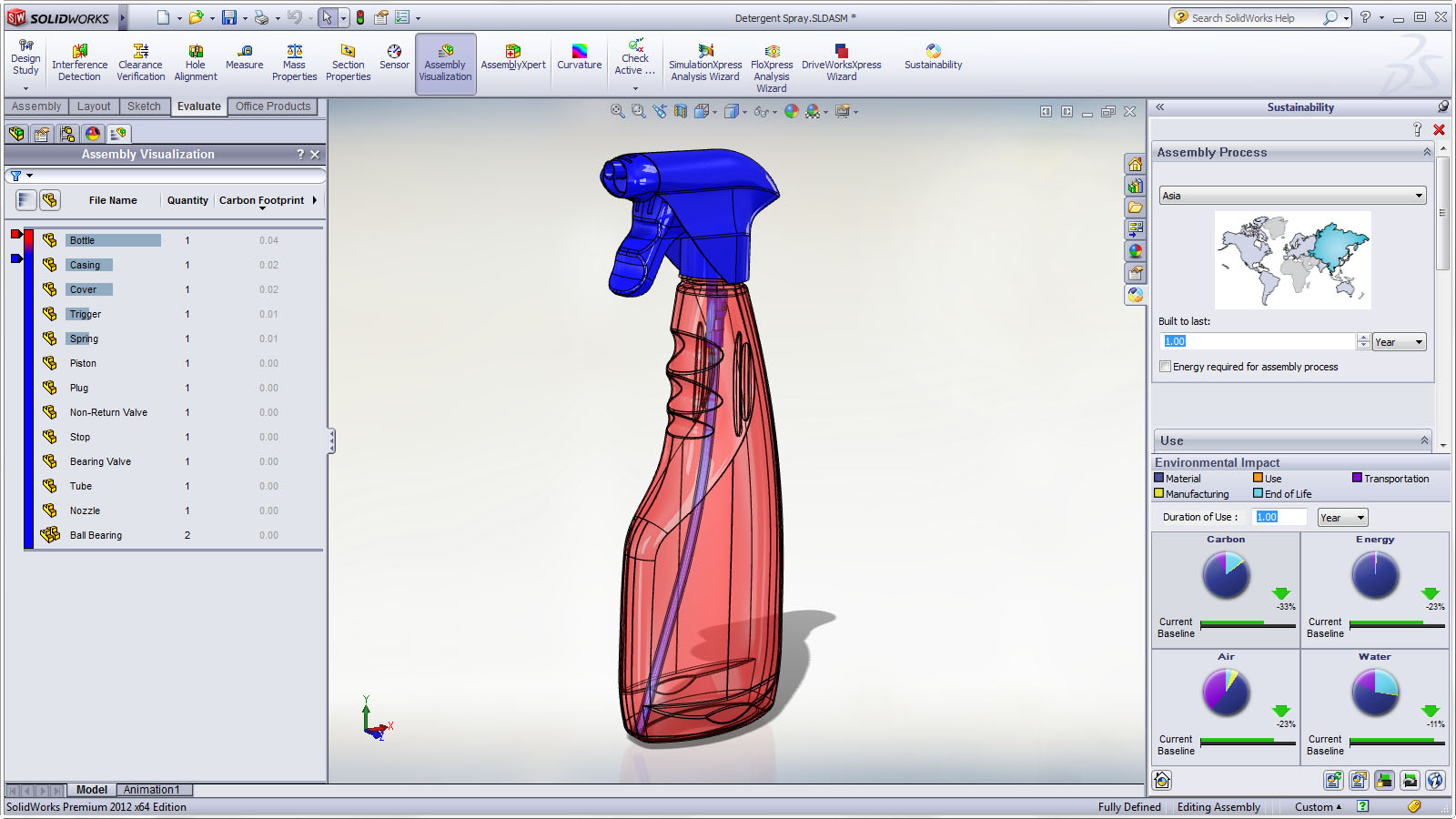Click the AssemblyXpert icon

coord(512,56)
